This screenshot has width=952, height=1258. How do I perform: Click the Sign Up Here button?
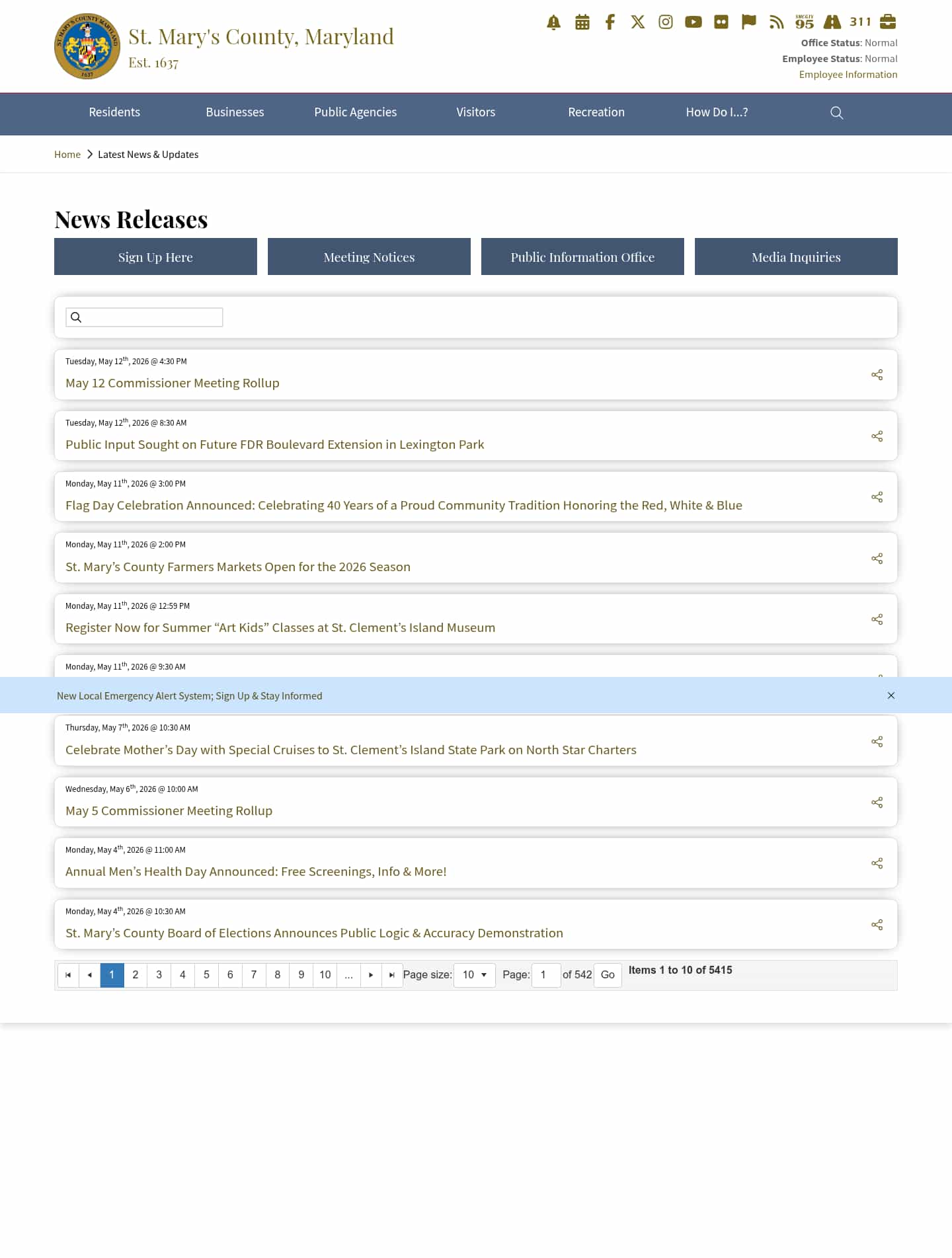tap(155, 256)
